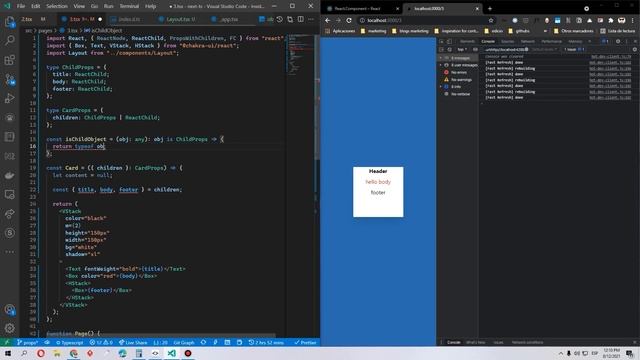Split the editor to the right
640x360 pixels.
click(x=300, y=19)
